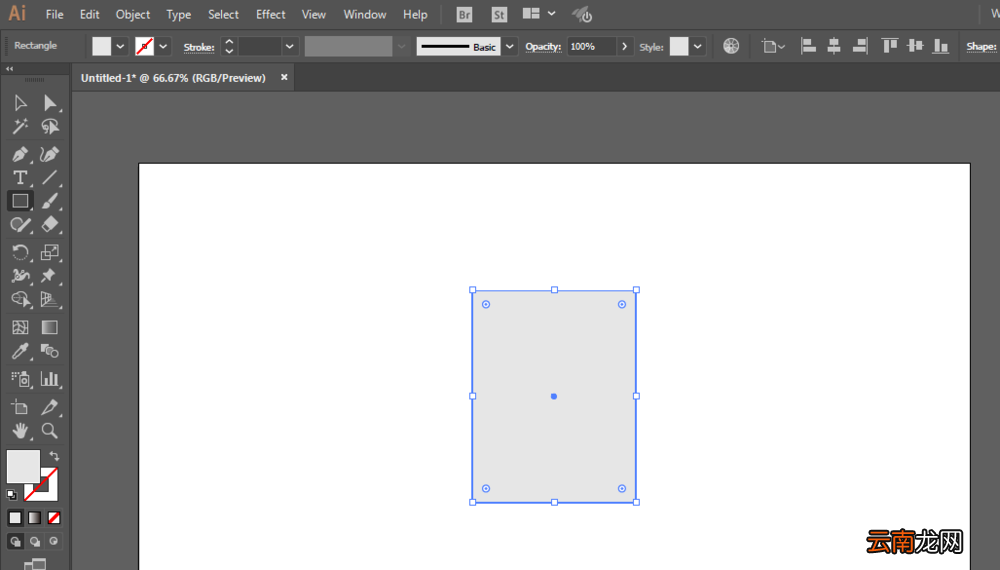
Task: Open the Edit menu
Action: point(89,14)
